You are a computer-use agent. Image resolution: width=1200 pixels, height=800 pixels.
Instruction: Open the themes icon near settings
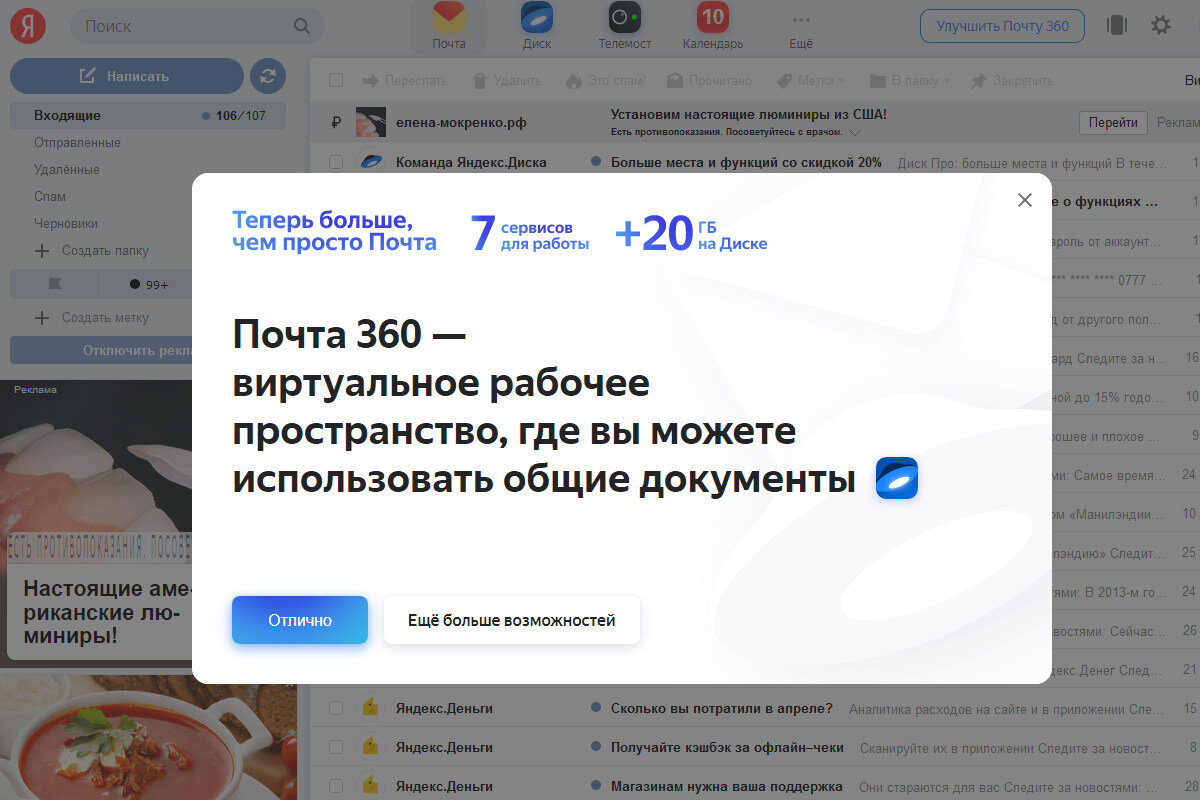coord(1117,26)
